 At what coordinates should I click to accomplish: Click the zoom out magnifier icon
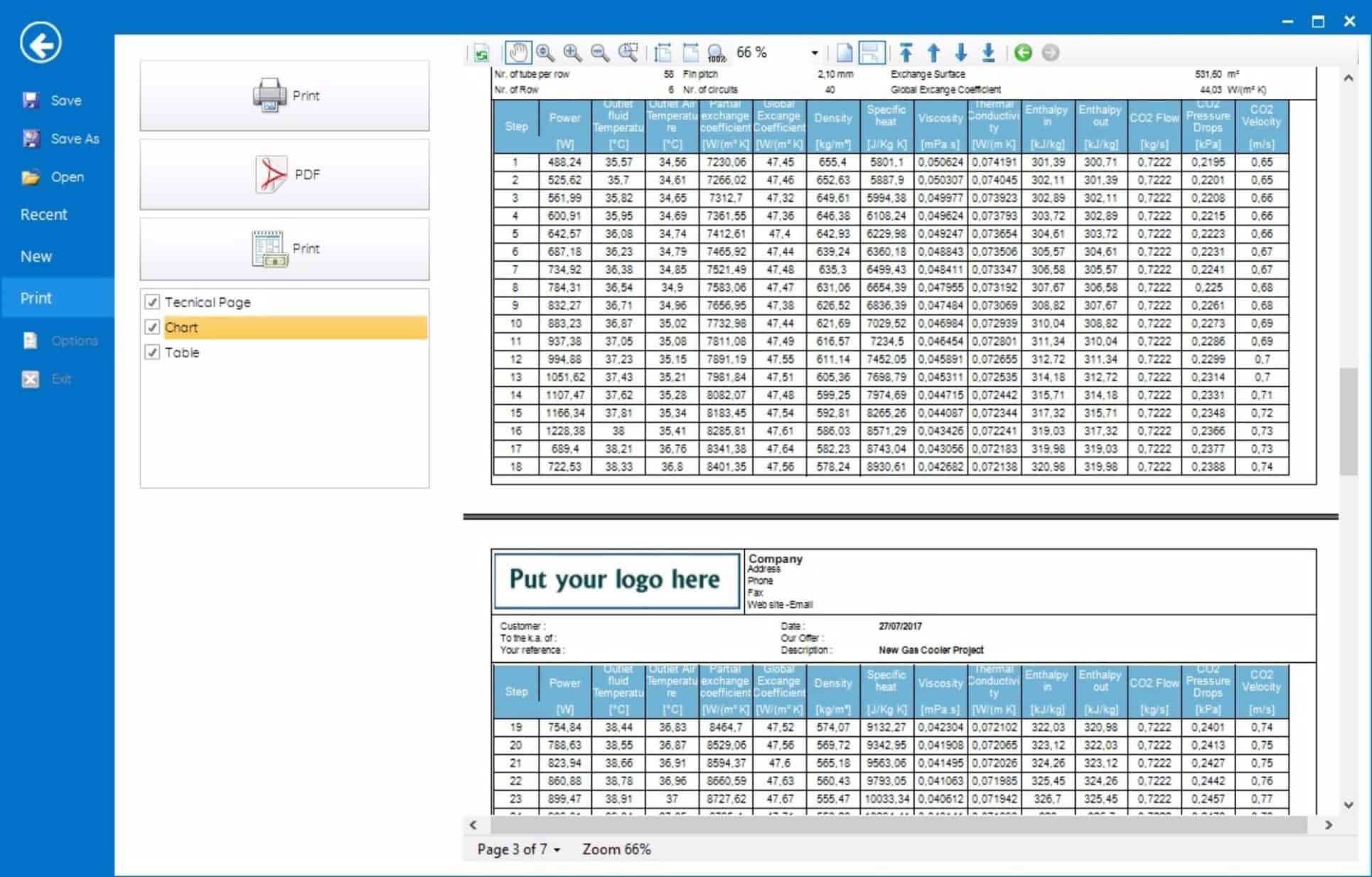[x=600, y=53]
